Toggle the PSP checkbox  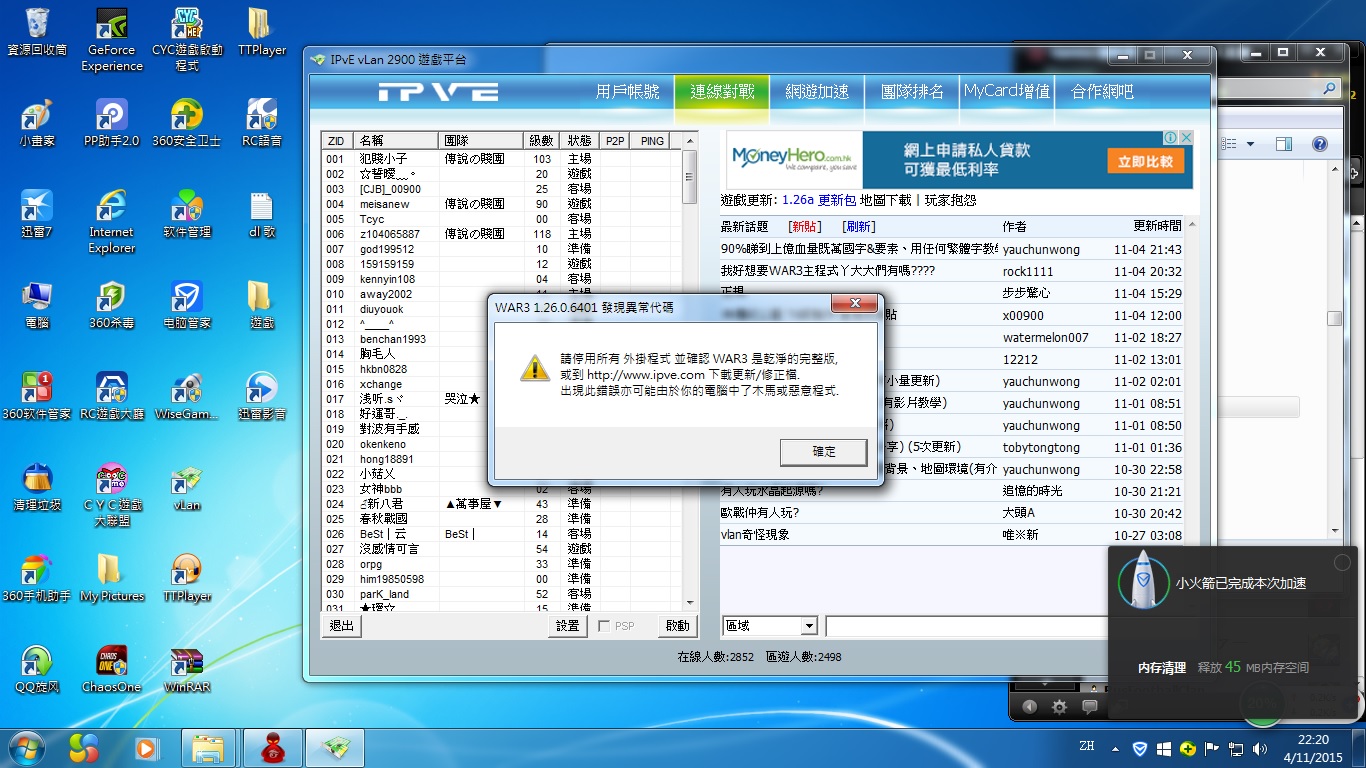604,626
